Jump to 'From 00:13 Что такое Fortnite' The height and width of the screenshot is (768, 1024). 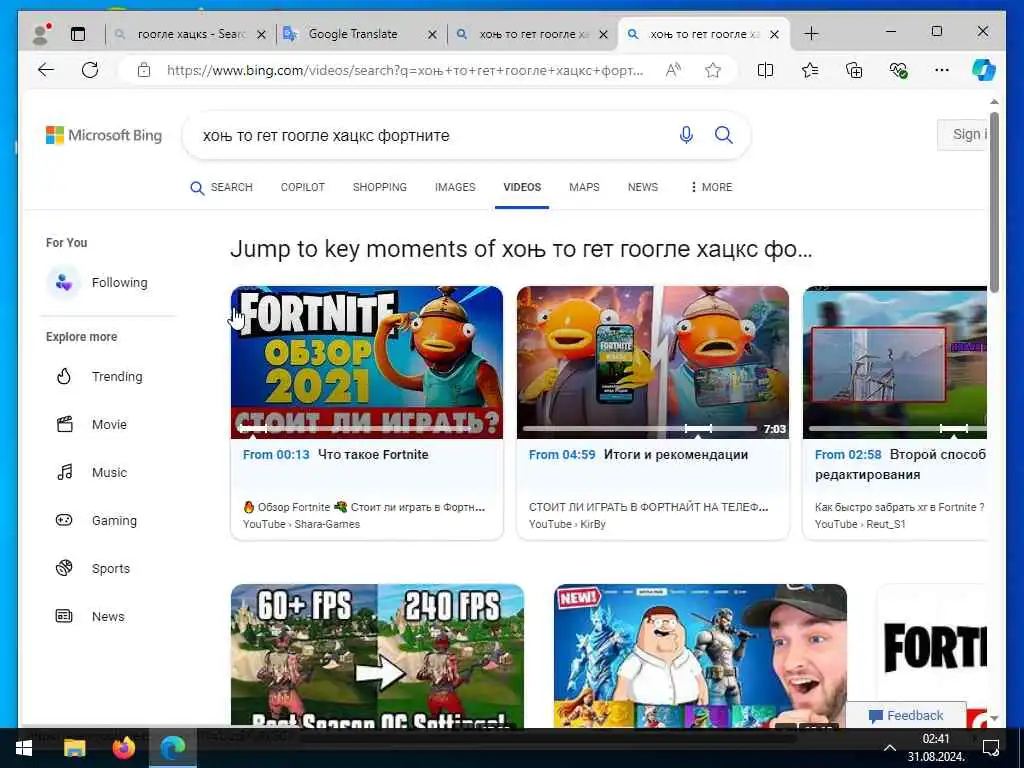click(x=336, y=455)
